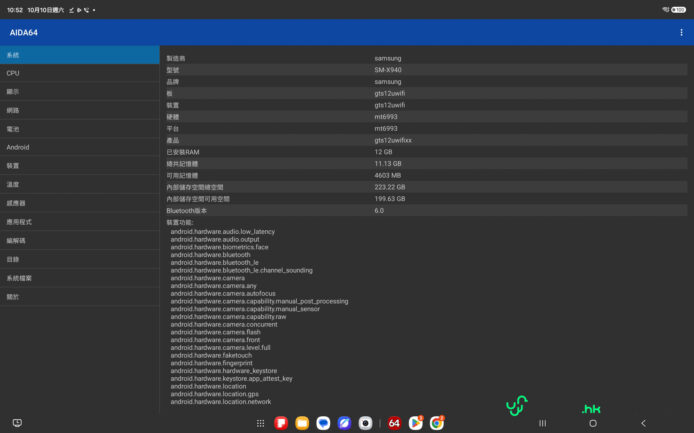Tap the Wi-Fi status icon
This screenshot has height=433, width=694.
(x=665, y=9)
